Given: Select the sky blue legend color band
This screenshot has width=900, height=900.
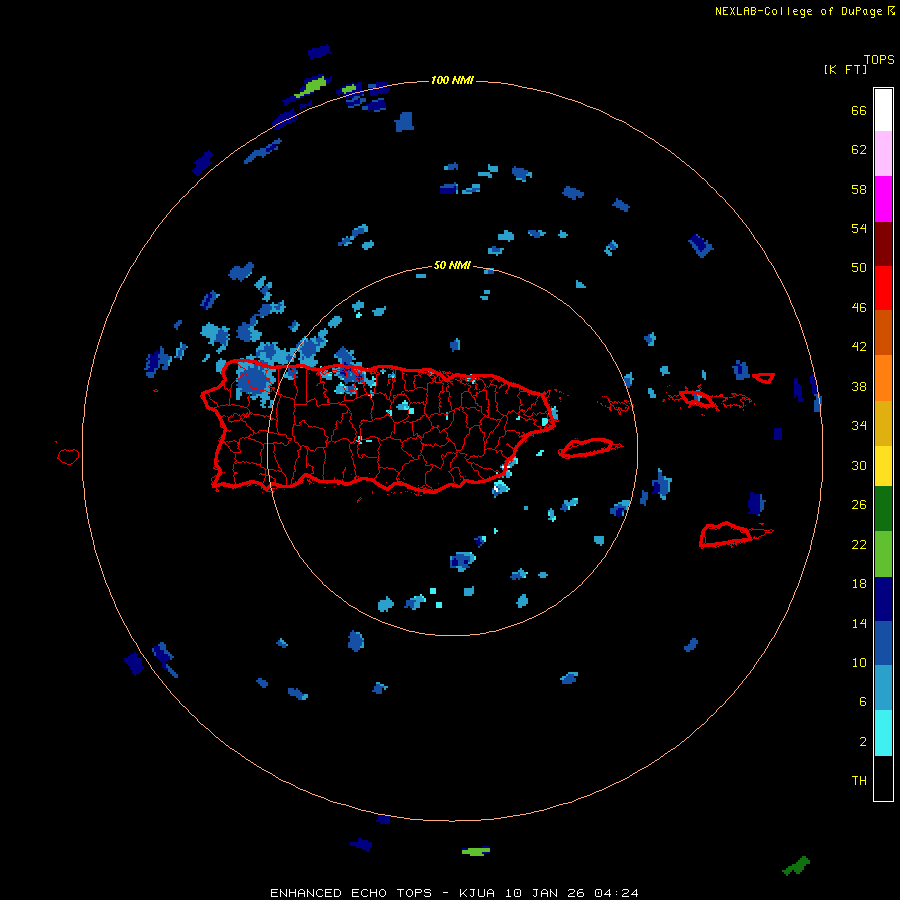Looking at the screenshot, I should tap(883, 687).
